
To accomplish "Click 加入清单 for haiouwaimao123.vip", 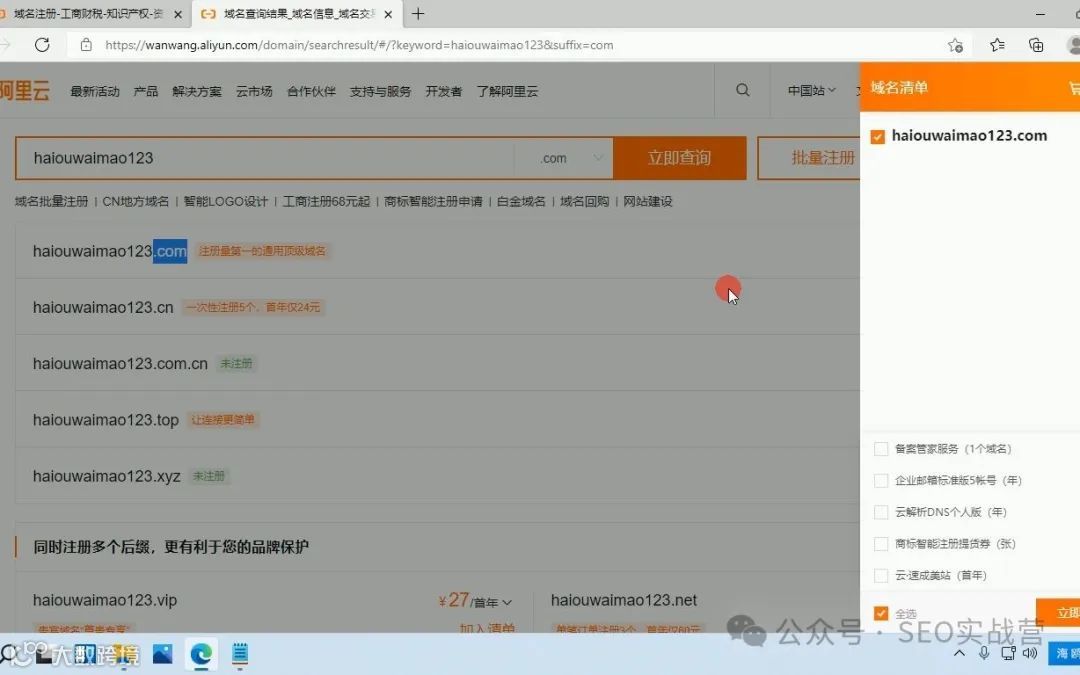I will click(487, 628).
